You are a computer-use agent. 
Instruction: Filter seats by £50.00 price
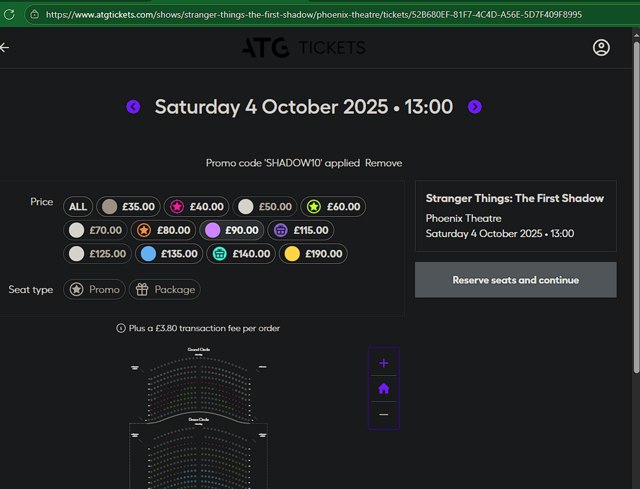tap(265, 207)
